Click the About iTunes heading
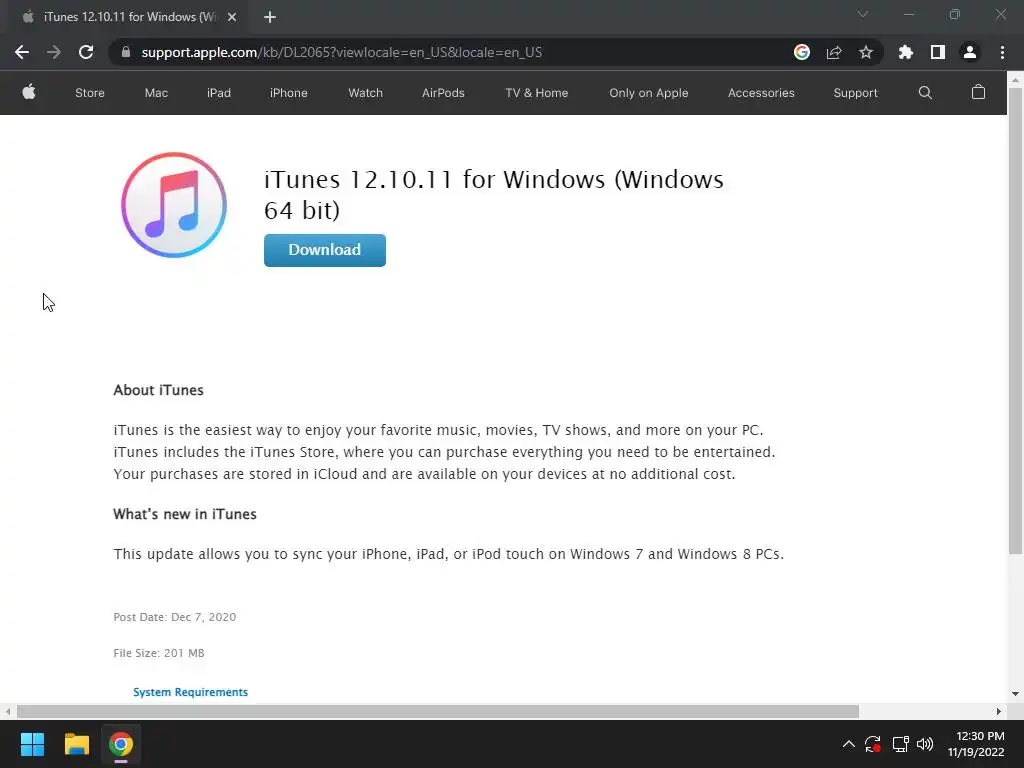1024x768 pixels. coord(159,390)
